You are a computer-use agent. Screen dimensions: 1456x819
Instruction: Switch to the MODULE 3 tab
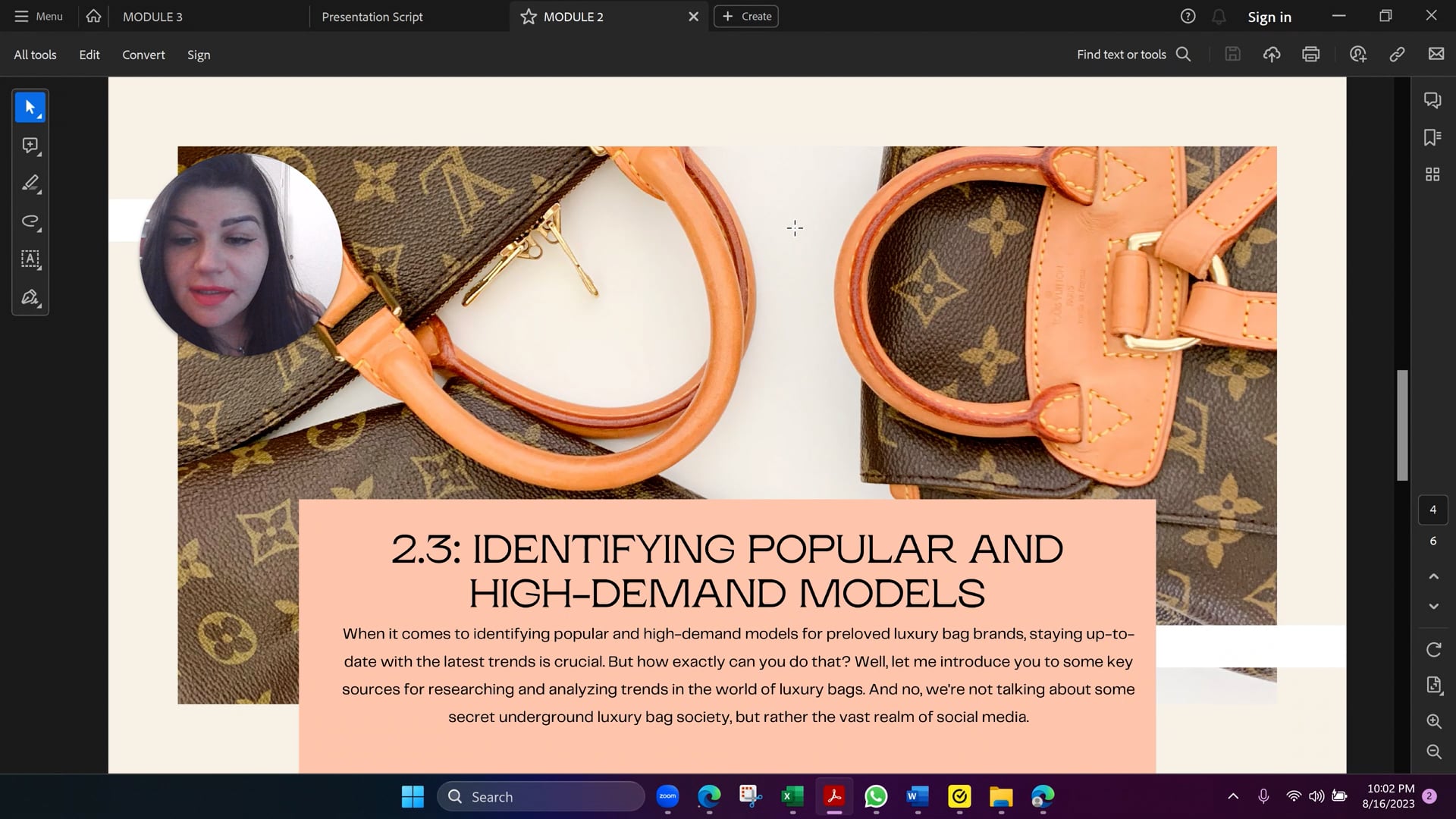(152, 16)
